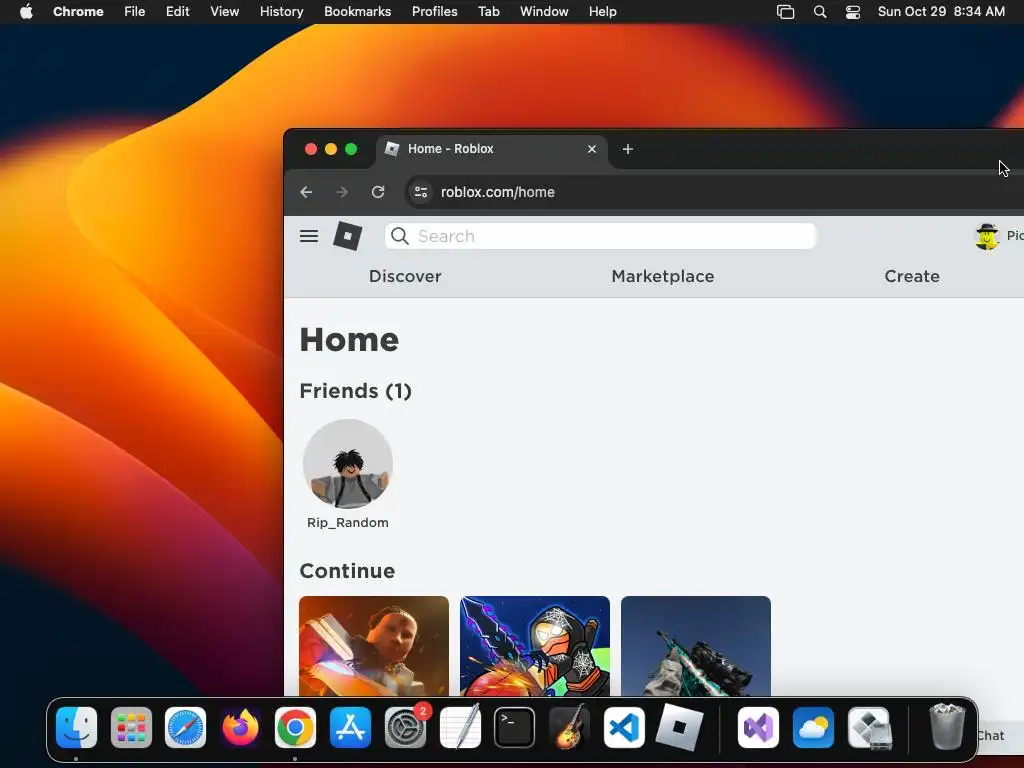Click the Home page heading

349,340
